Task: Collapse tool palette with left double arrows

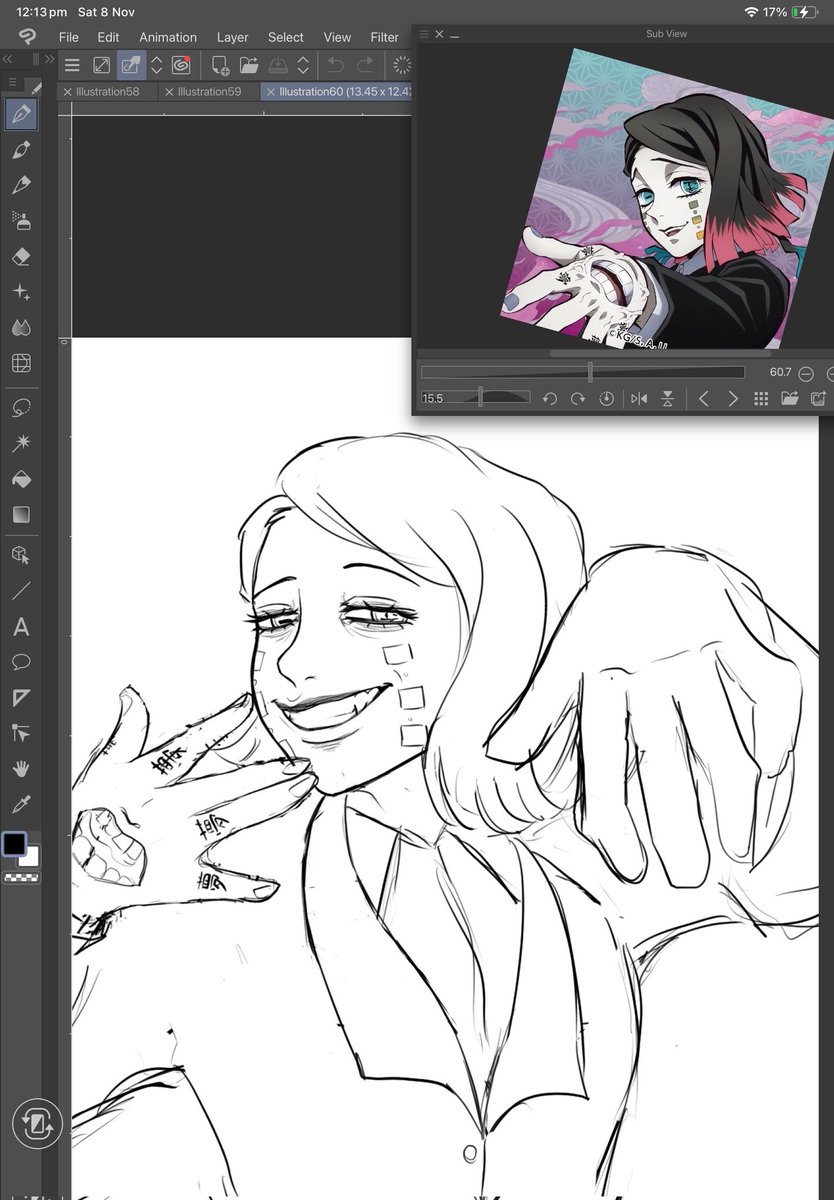Action: (x=8, y=59)
